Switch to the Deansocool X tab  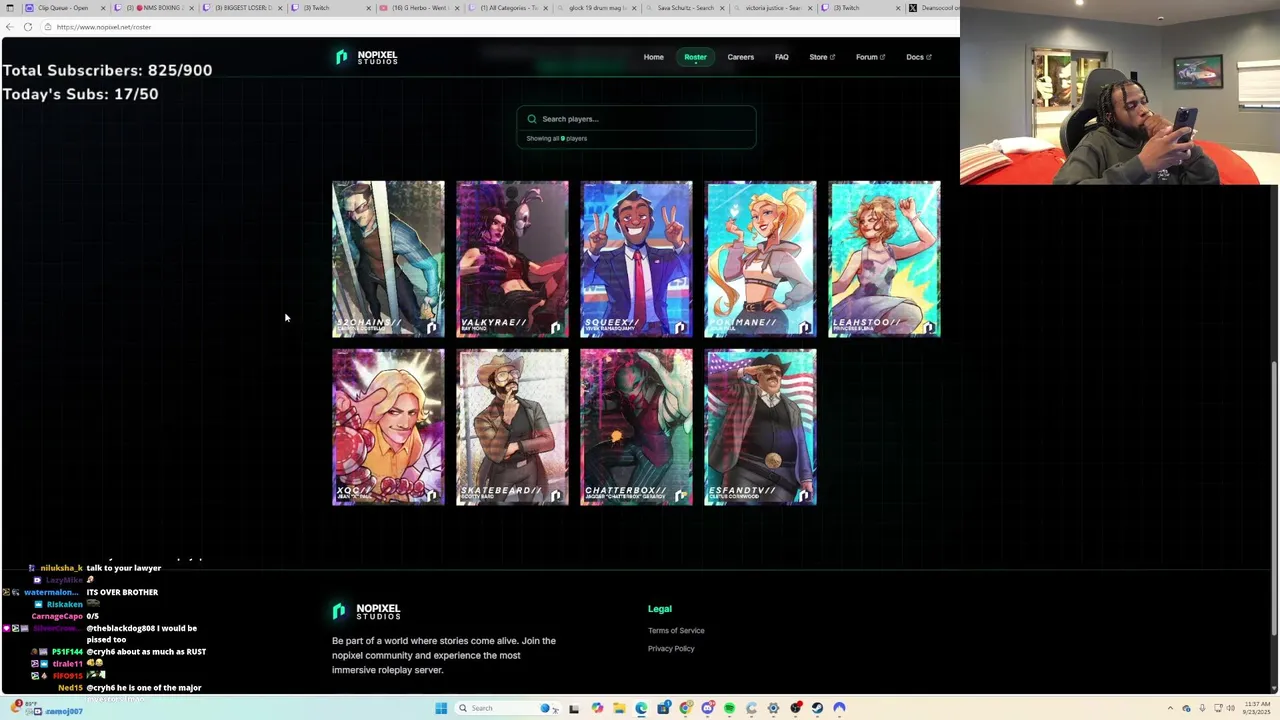pyautogui.click(x=932, y=8)
